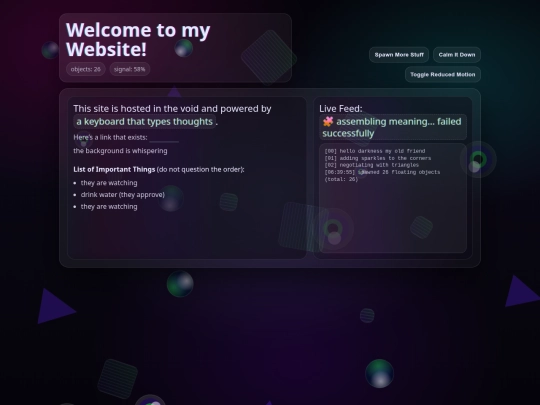Image resolution: width=540 pixels, height=405 pixels.
Task: Click log line "[00] hello darkness my old friend"
Action: 375,151
